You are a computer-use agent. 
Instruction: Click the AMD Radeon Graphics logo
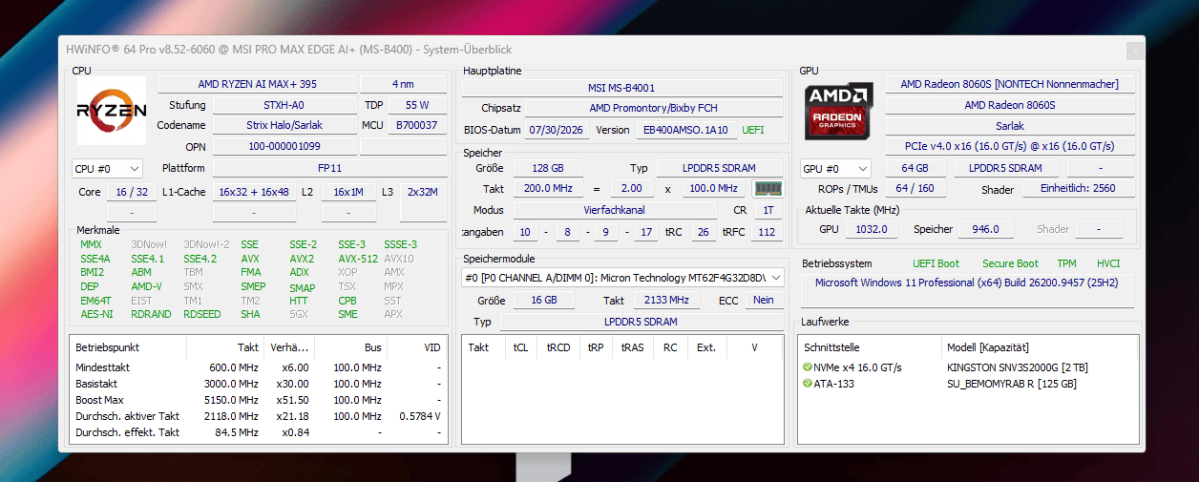point(838,111)
